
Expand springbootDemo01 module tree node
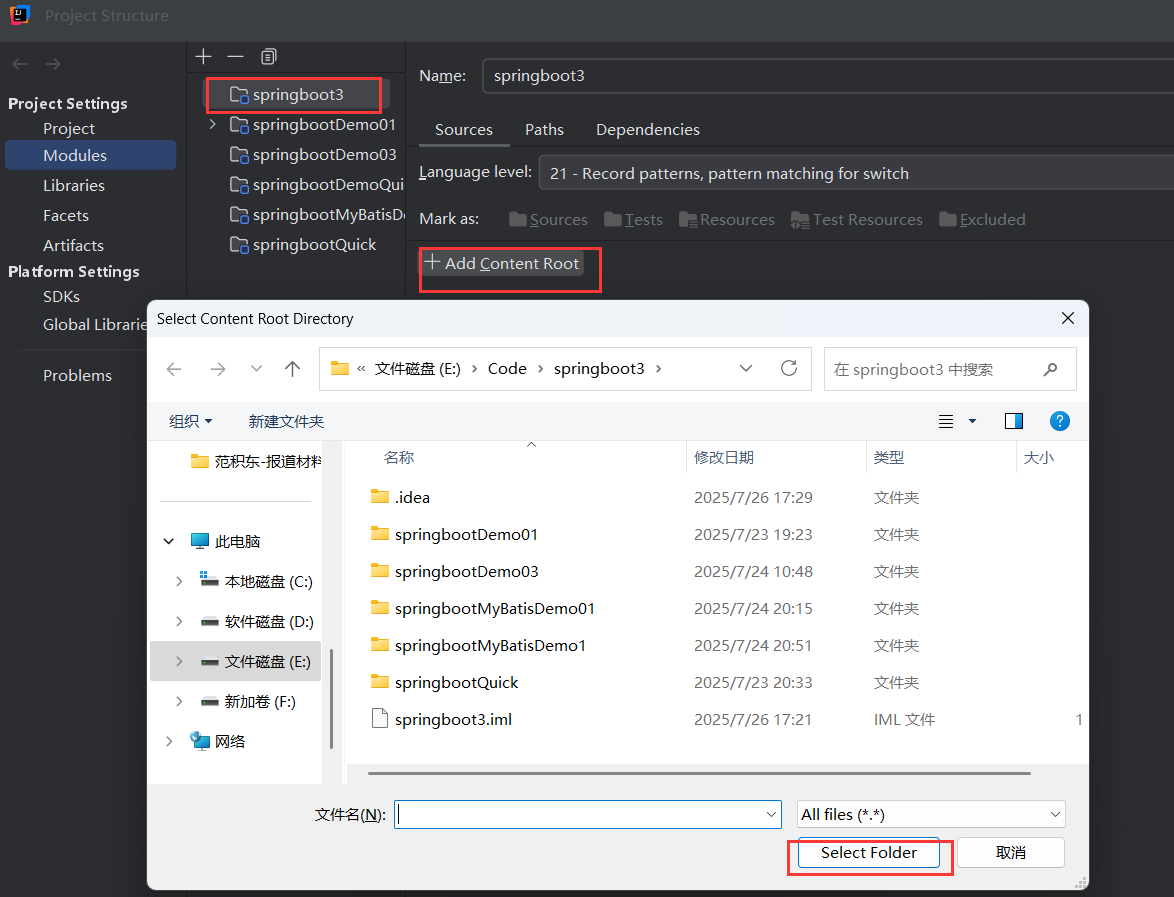coord(213,124)
